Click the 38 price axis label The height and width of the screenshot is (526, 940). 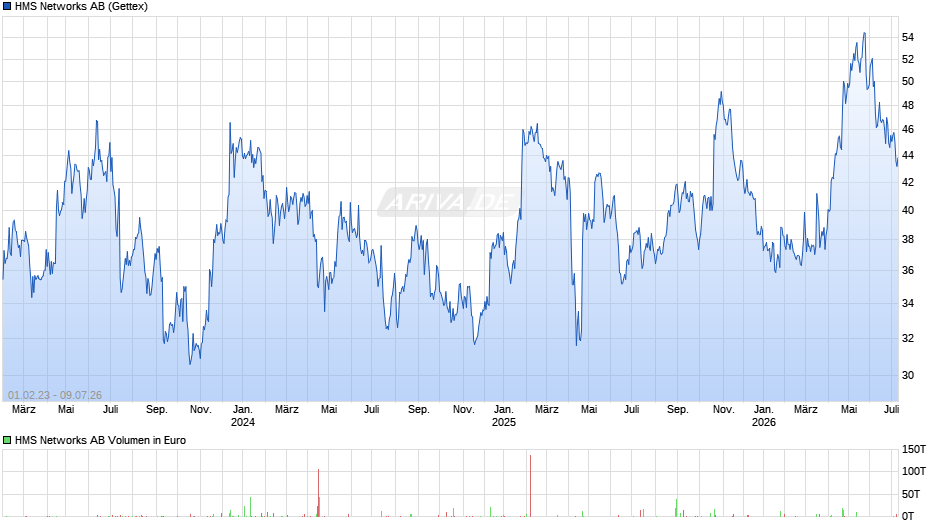pos(908,239)
